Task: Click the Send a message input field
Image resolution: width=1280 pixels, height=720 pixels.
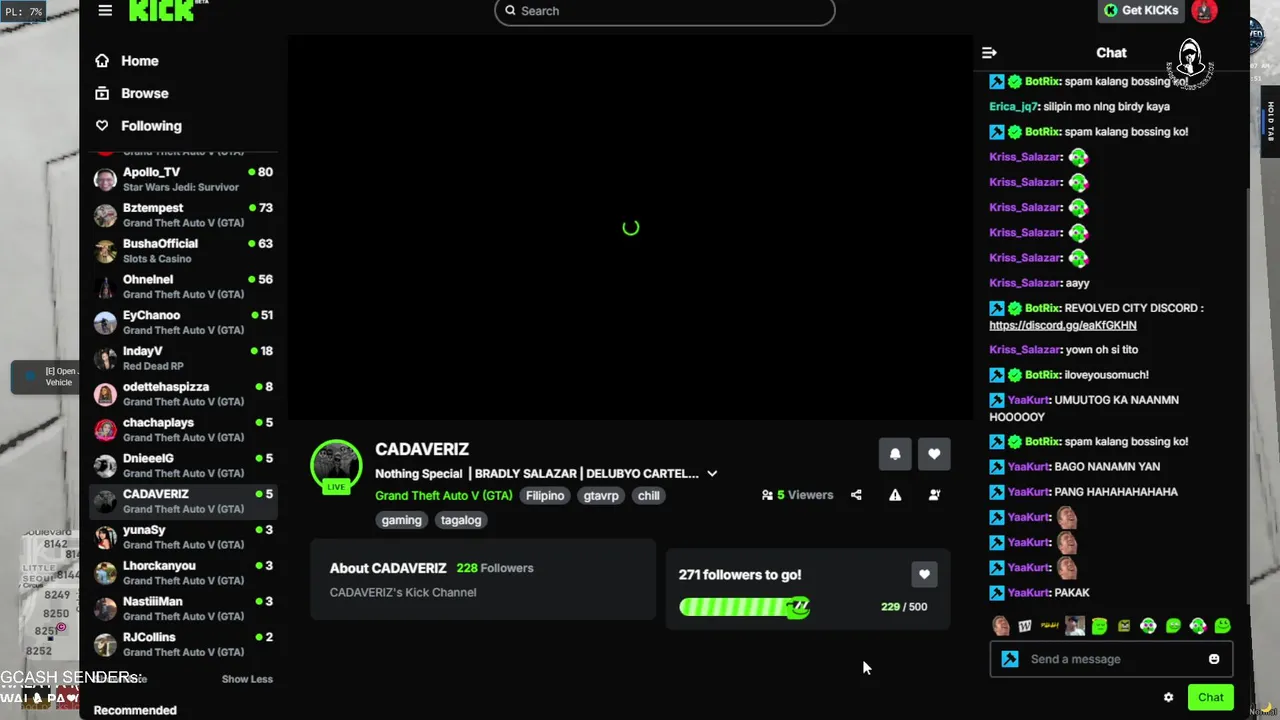Action: [x=1111, y=659]
